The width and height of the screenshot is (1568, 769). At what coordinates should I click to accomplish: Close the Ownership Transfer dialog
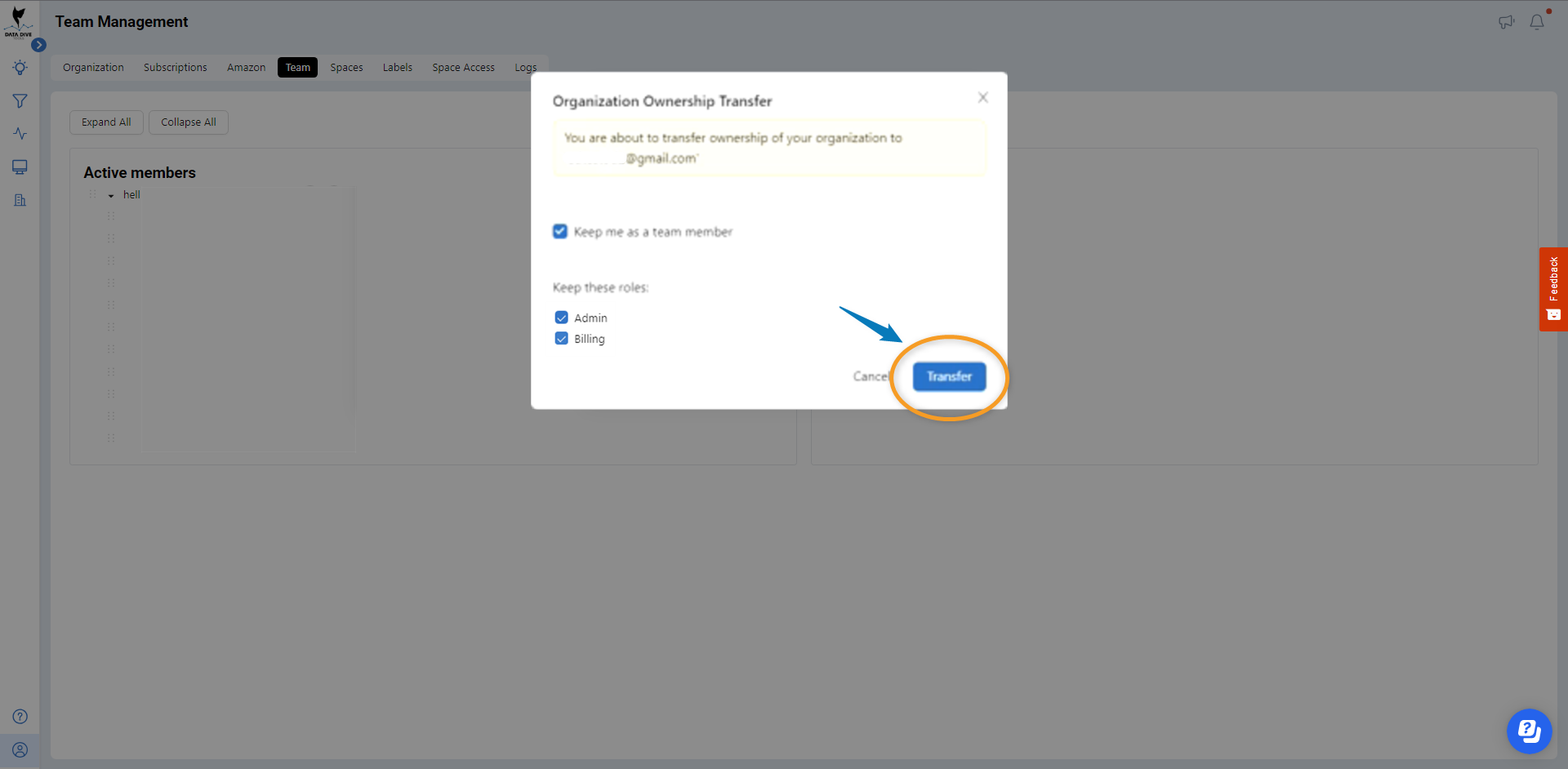point(983,97)
